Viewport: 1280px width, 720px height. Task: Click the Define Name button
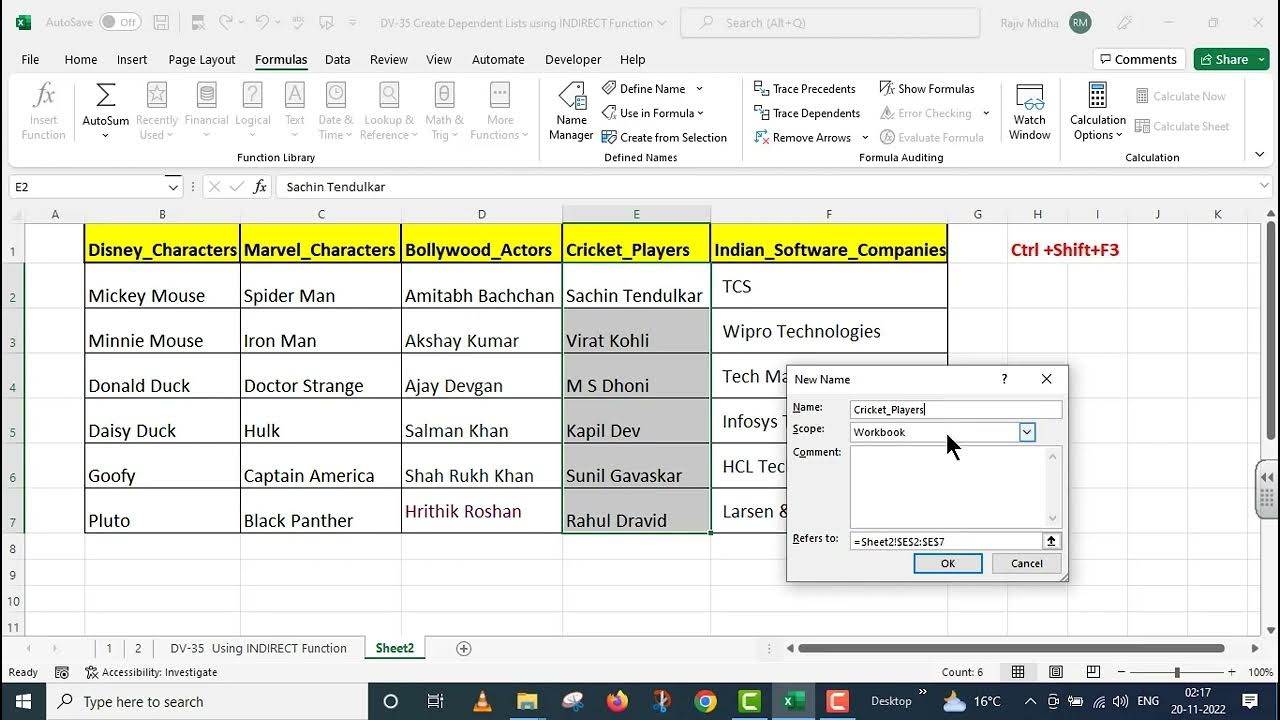(645, 89)
